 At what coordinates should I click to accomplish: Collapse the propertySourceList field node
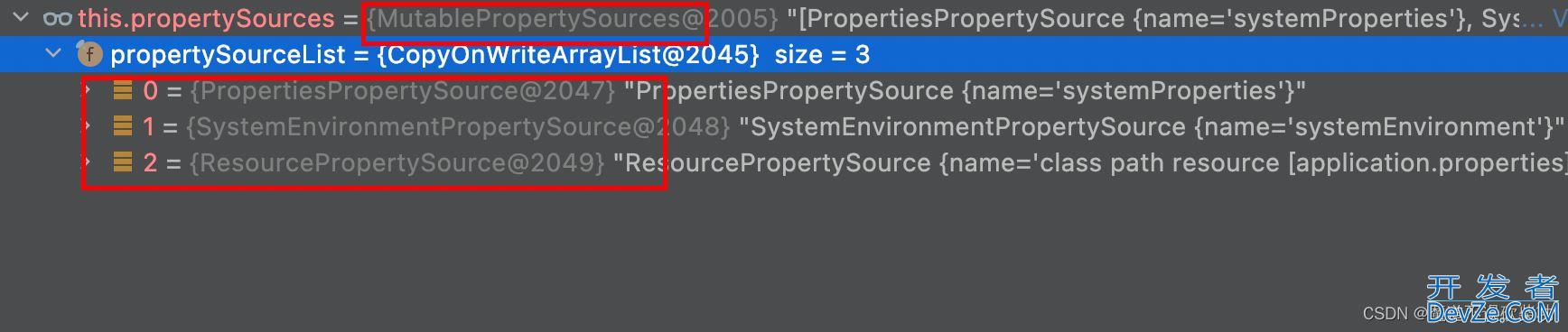pyautogui.click(x=54, y=54)
